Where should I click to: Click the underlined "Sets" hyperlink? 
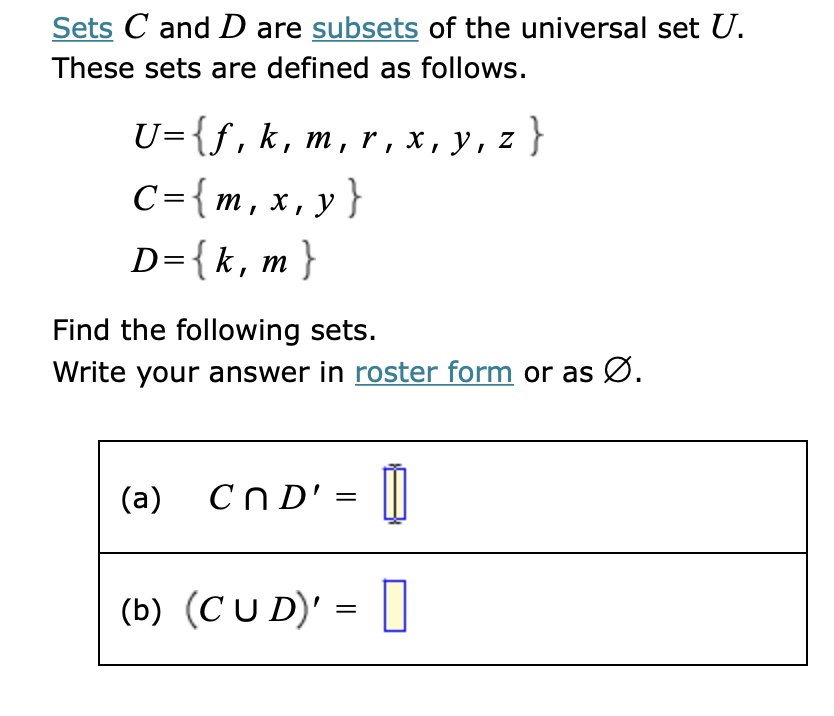click(83, 27)
